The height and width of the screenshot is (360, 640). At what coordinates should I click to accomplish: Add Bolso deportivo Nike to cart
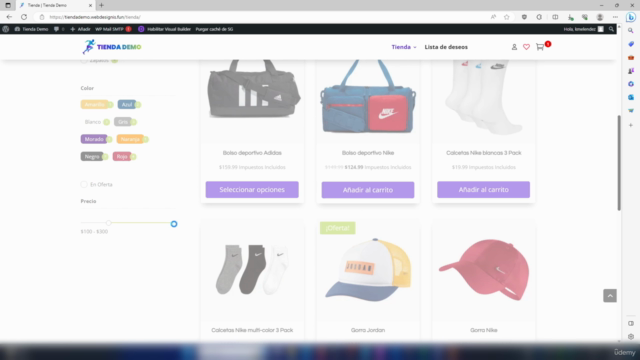point(368,190)
